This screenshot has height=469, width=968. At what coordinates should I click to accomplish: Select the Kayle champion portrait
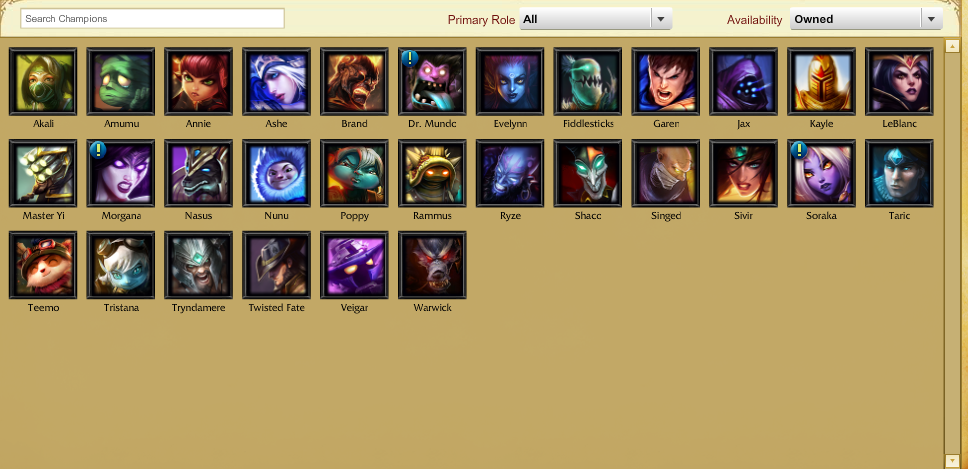coord(821,81)
